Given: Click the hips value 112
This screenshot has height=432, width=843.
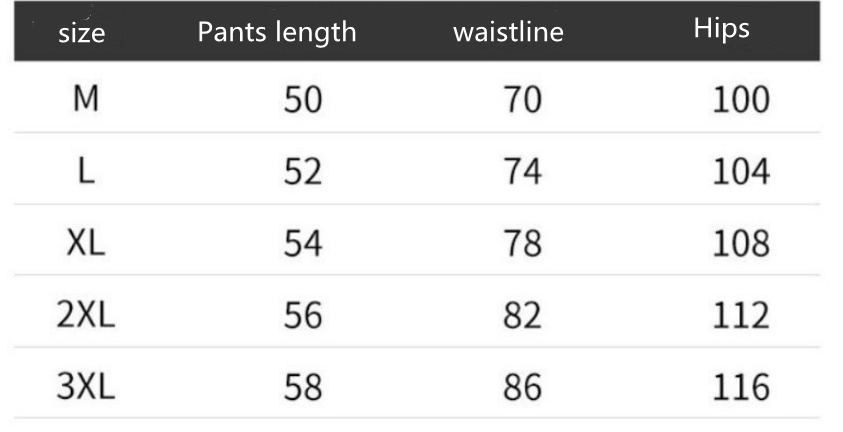Looking at the screenshot, I should tap(740, 316).
